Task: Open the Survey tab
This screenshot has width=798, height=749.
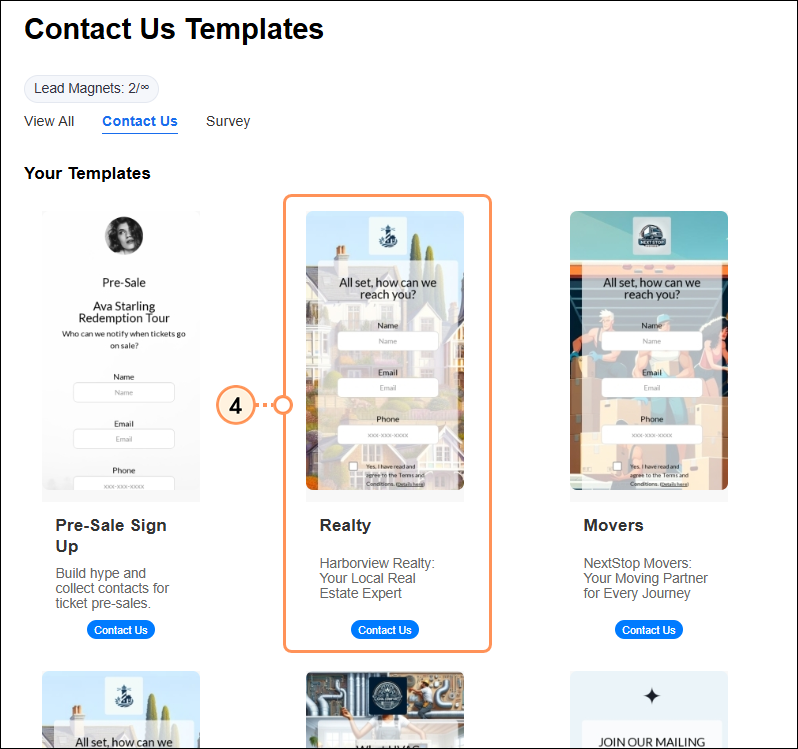Action: click(228, 121)
